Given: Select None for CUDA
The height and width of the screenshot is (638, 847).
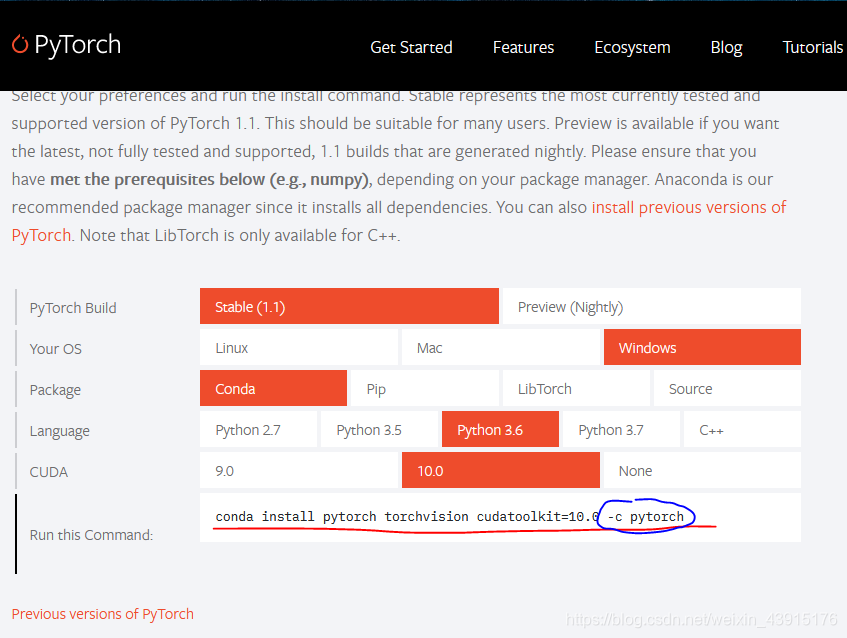Looking at the screenshot, I should pyautogui.click(x=702, y=471).
